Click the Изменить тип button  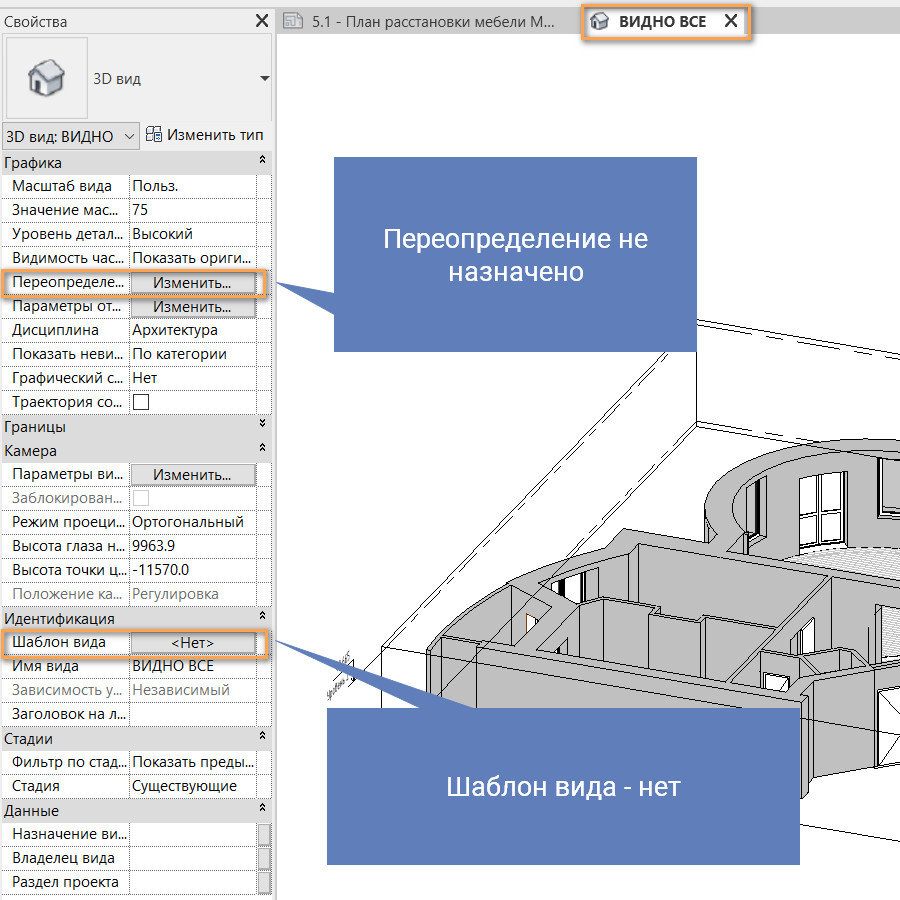pos(204,135)
